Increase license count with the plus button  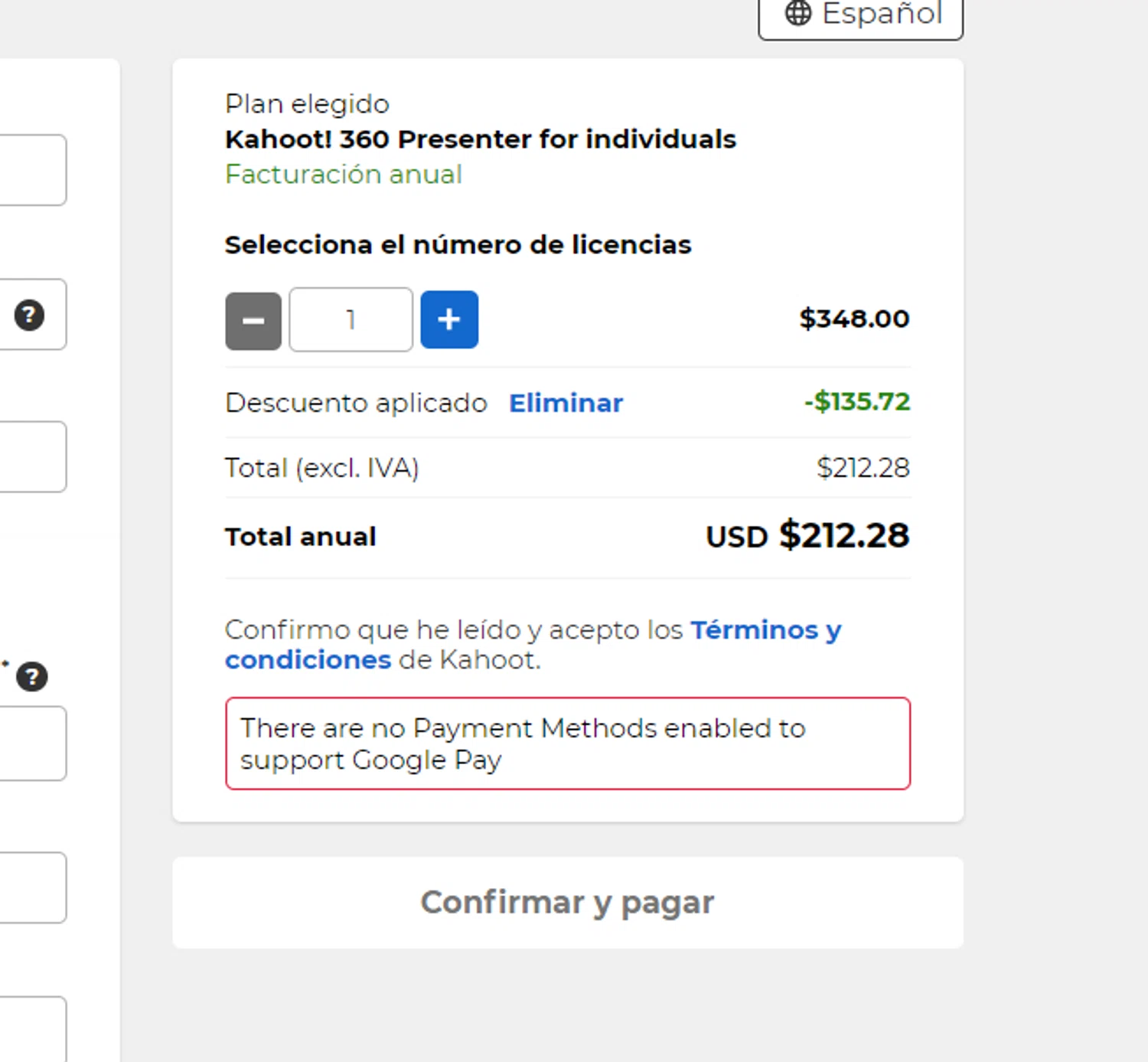[x=449, y=320]
